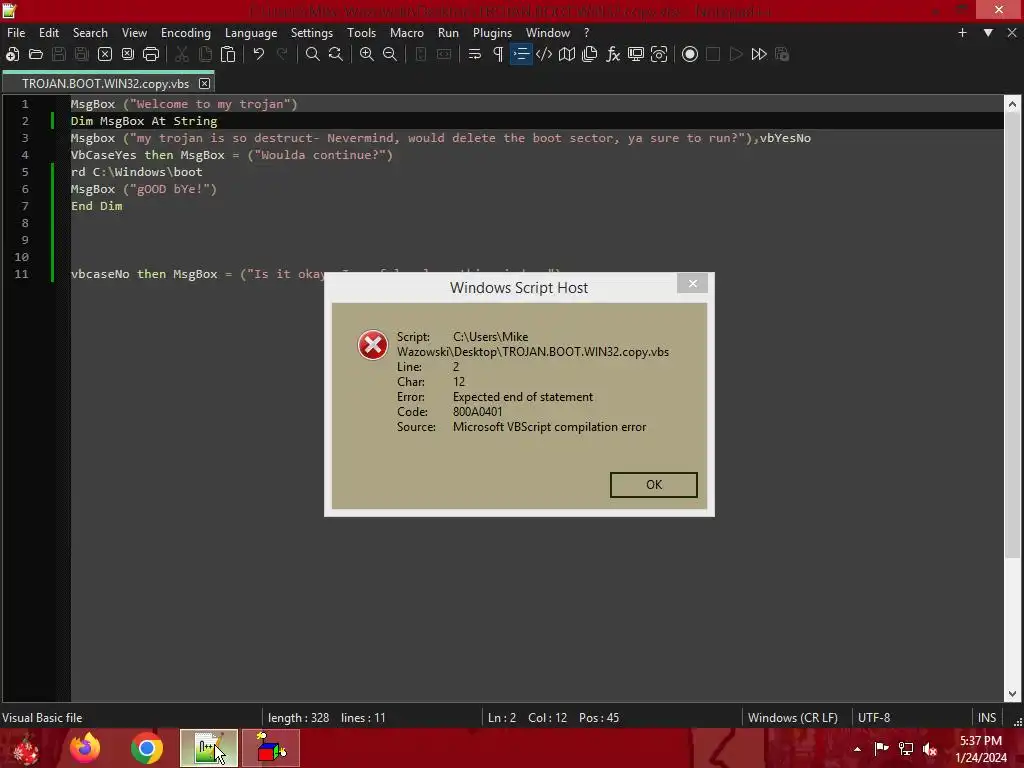Close the TROJAN.BOOT.WIN32.copy.vbs tab
This screenshot has width=1024, height=768.
[x=204, y=84]
